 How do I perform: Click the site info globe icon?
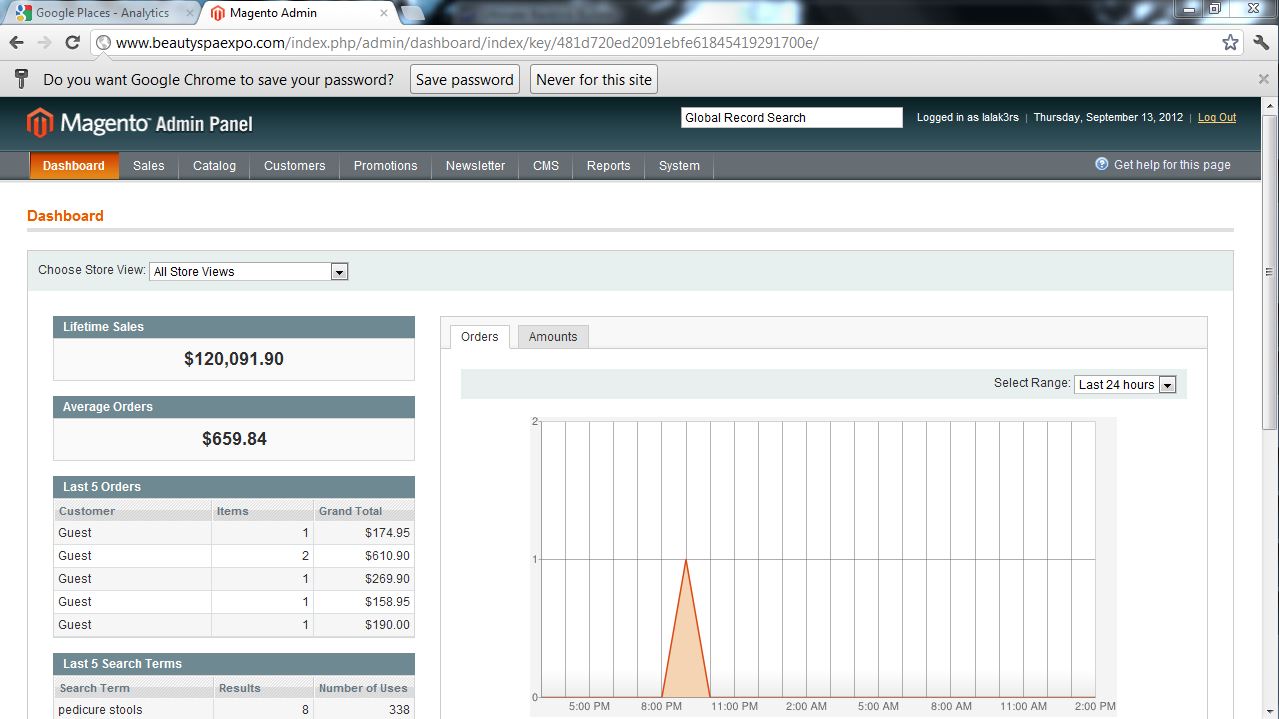pos(103,43)
